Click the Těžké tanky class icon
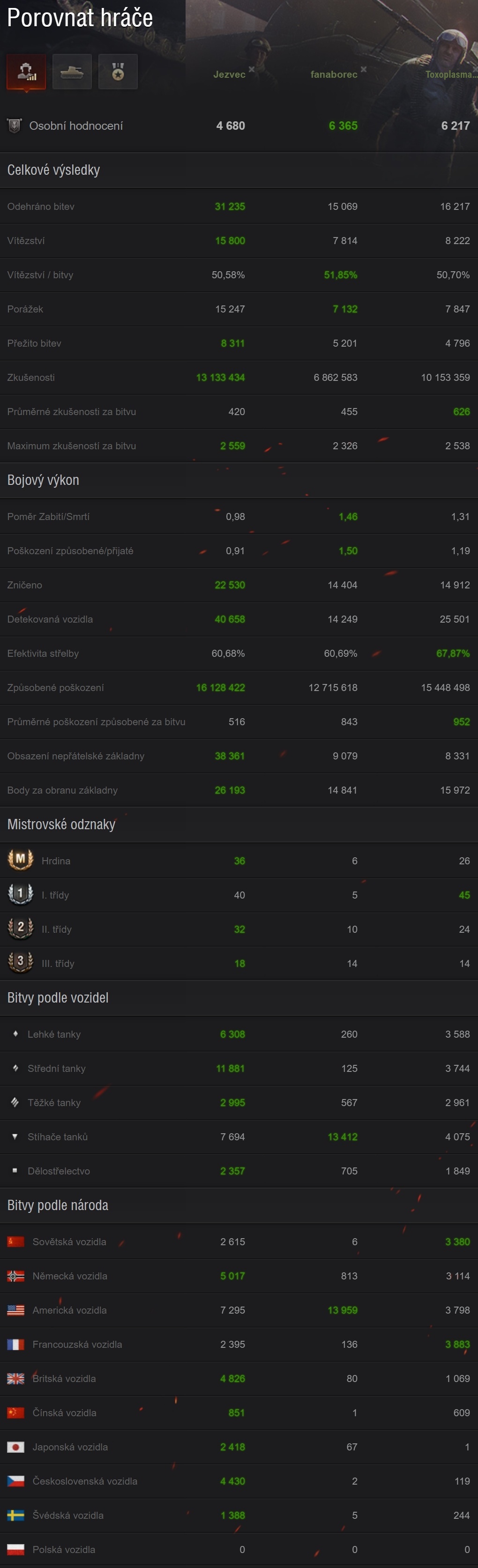This screenshot has width=478, height=1568. [x=15, y=1102]
